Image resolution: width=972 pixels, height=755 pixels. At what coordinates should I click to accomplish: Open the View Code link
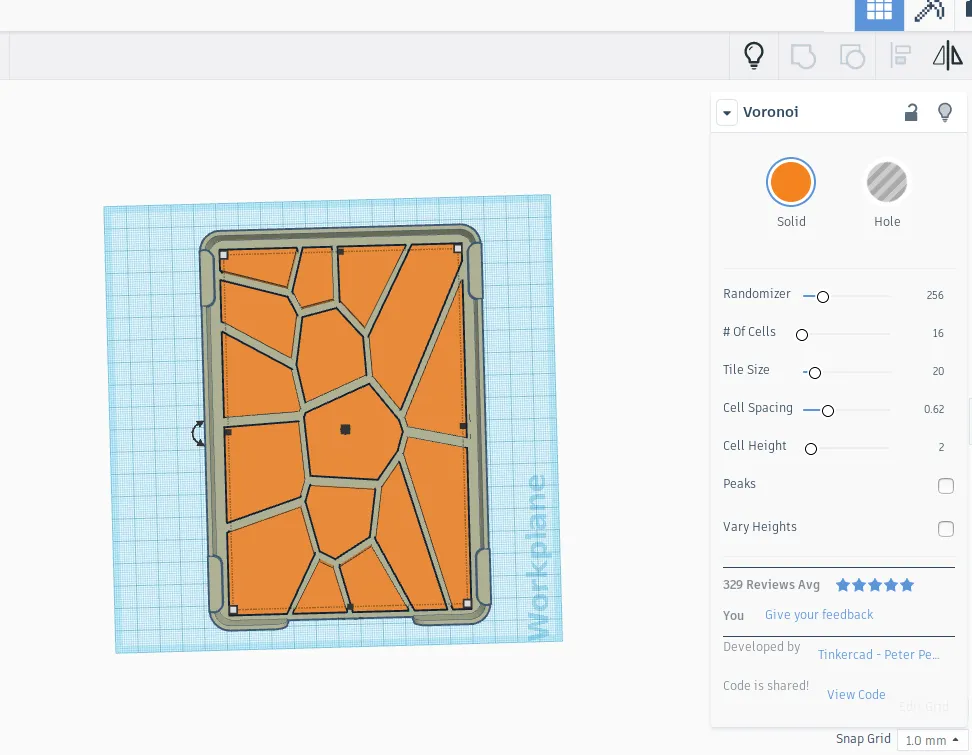click(x=856, y=694)
